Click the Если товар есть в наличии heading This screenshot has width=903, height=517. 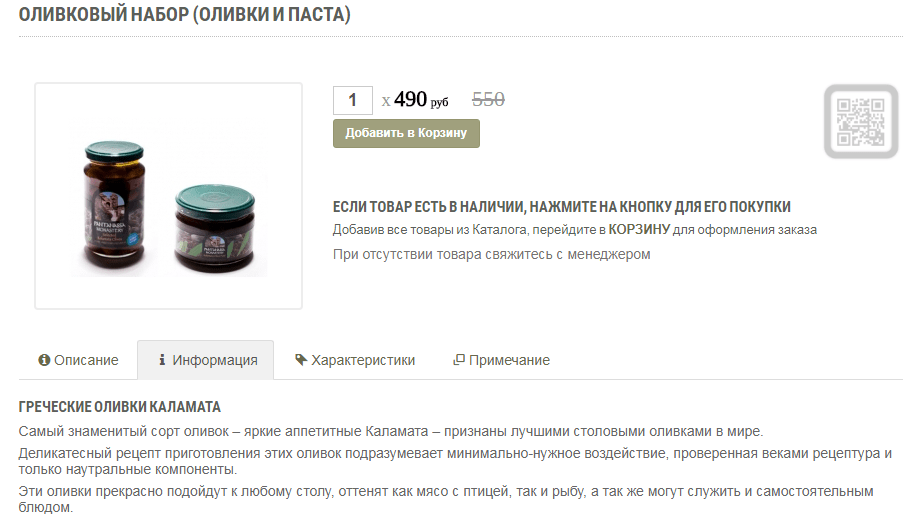tap(561, 206)
